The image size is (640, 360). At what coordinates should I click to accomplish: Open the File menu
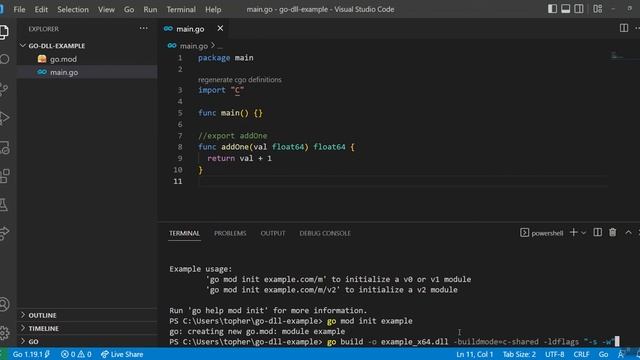(19, 9)
